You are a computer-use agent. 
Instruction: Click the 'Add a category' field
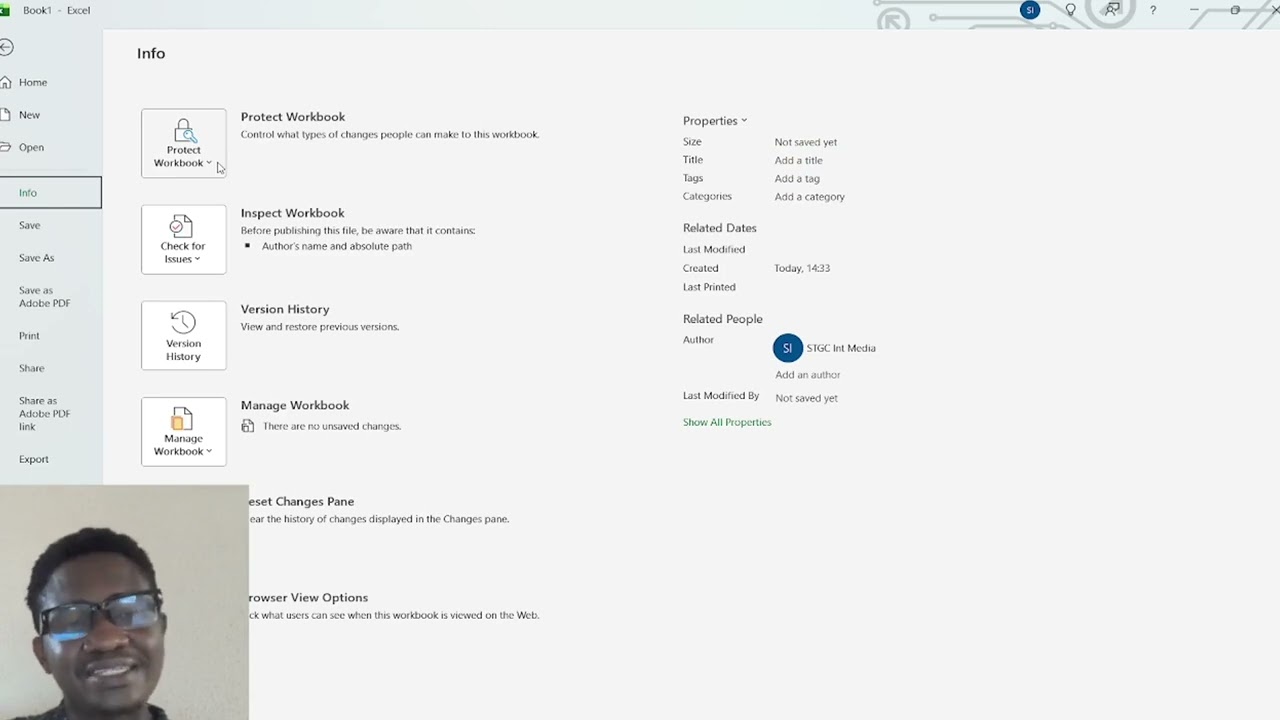click(809, 197)
